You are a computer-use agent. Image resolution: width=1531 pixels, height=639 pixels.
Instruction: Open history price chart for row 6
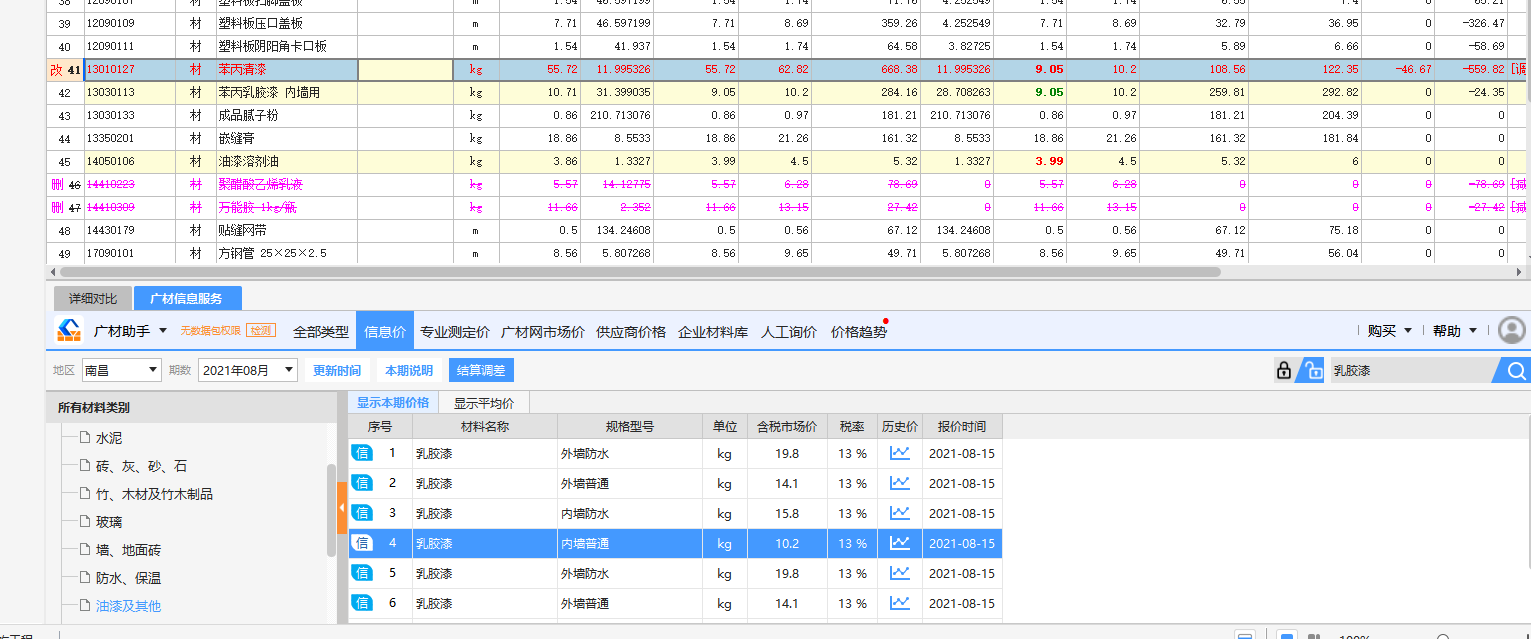point(900,603)
